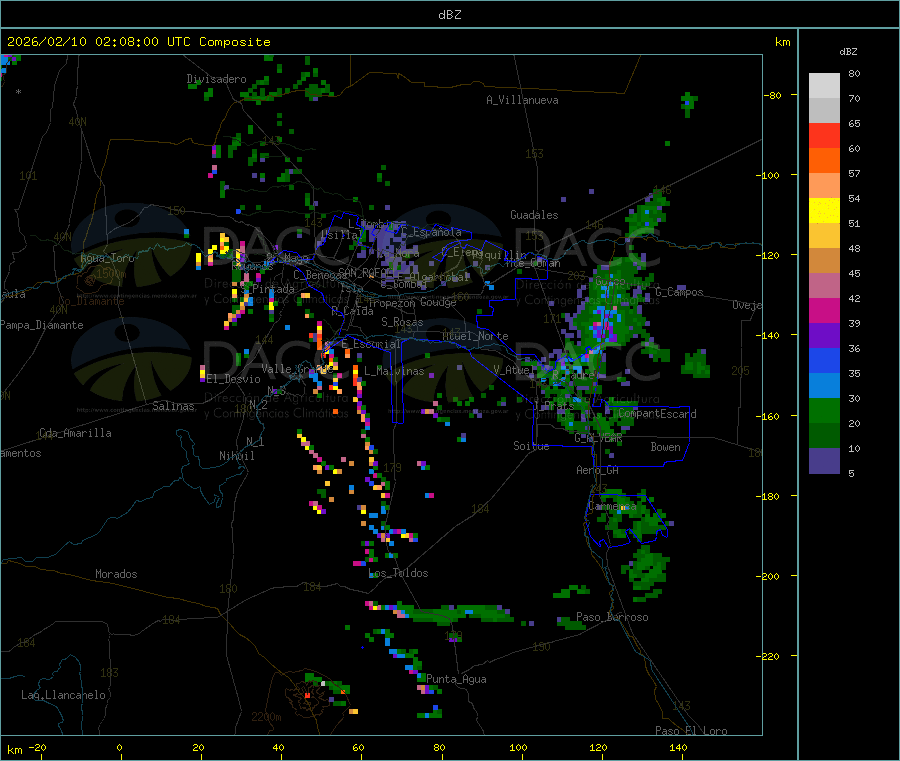Select the magenta 39-42 dBZ swatch

click(824, 310)
